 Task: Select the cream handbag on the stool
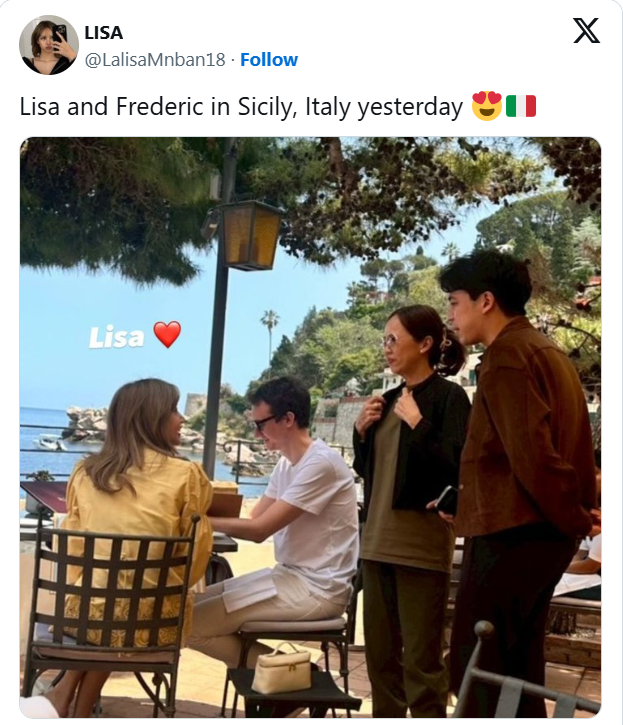click(281, 668)
